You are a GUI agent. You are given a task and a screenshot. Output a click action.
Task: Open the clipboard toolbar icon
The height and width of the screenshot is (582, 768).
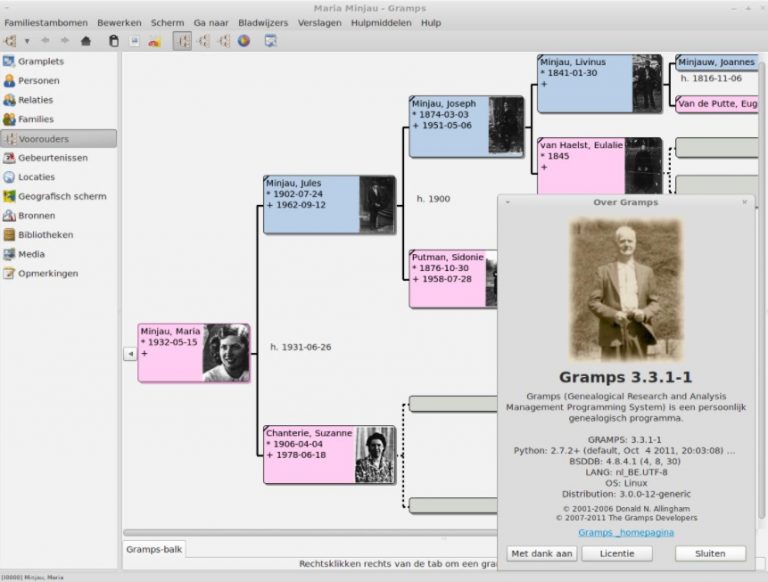pos(114,41)
